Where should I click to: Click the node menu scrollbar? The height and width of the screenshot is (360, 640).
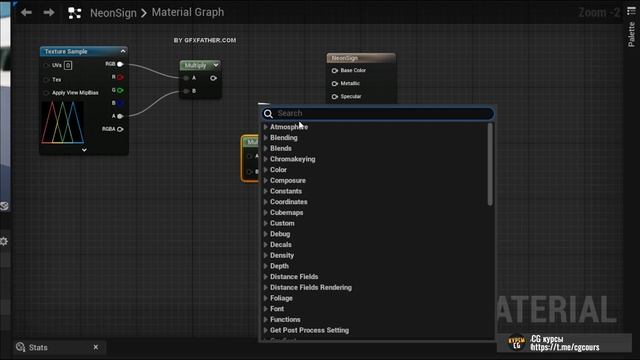click(490, 164)
